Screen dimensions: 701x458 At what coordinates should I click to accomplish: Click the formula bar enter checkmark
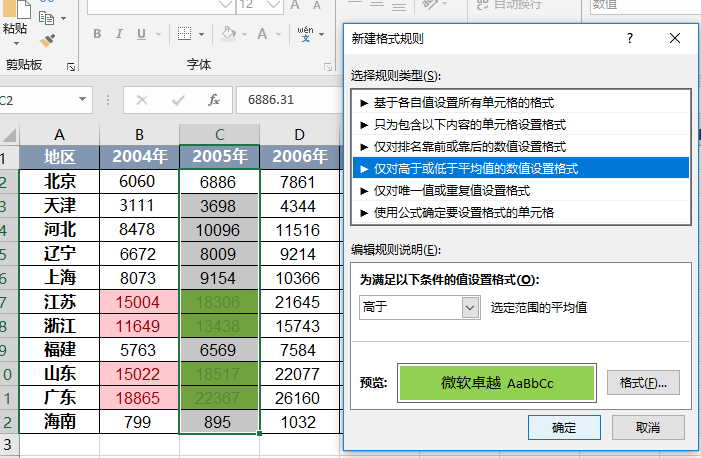(x=178, y=100)
